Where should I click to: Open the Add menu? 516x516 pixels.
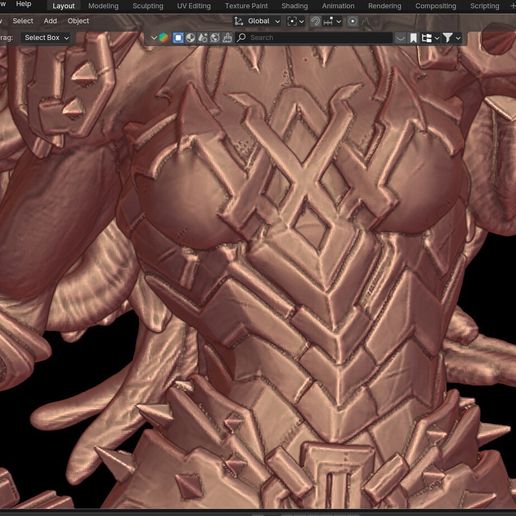point(50,21)
